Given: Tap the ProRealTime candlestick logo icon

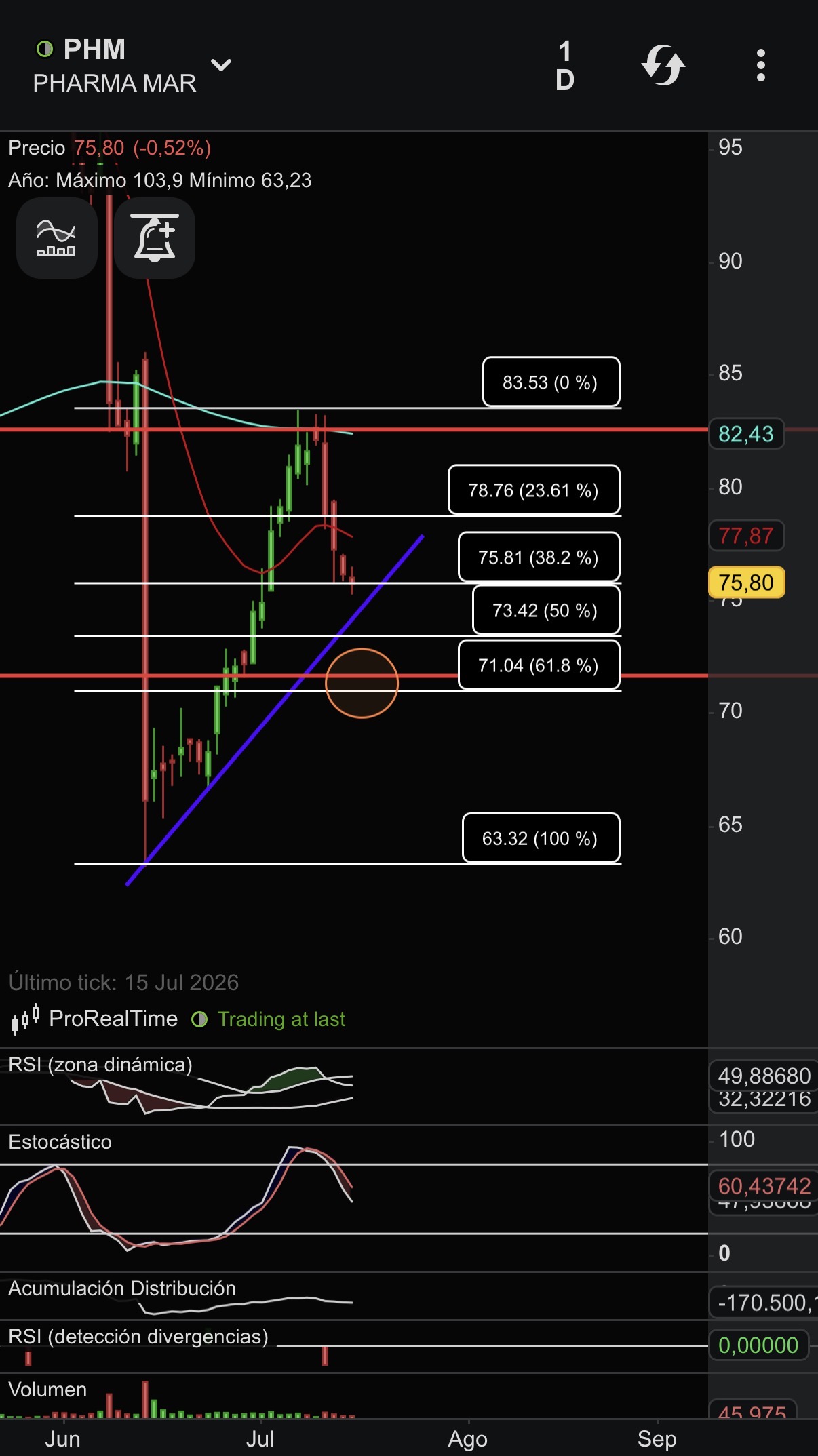Looking at the screenshot, I should 26,1019.
